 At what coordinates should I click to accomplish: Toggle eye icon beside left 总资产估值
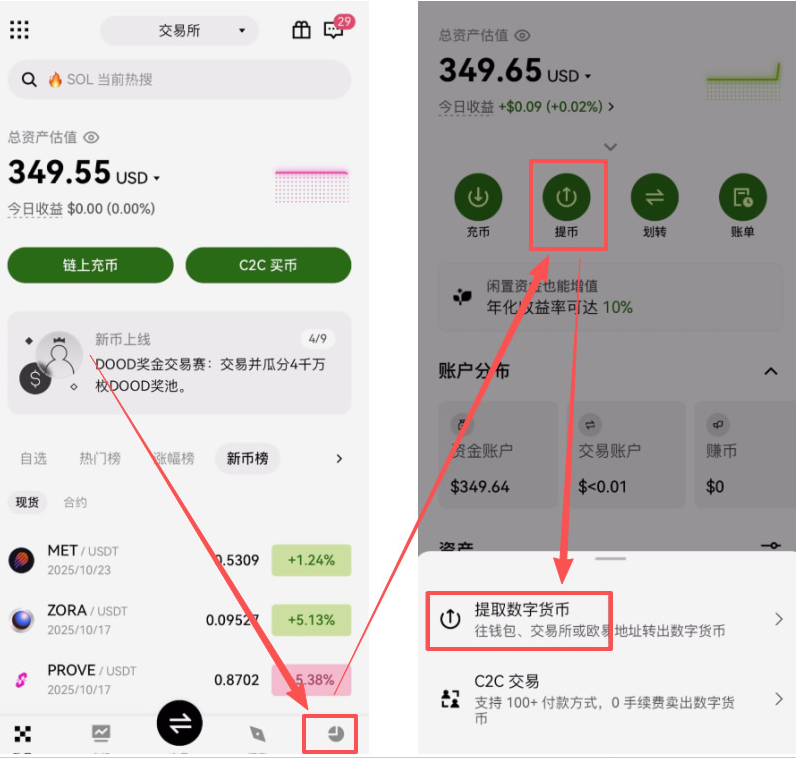coord(91,138)
